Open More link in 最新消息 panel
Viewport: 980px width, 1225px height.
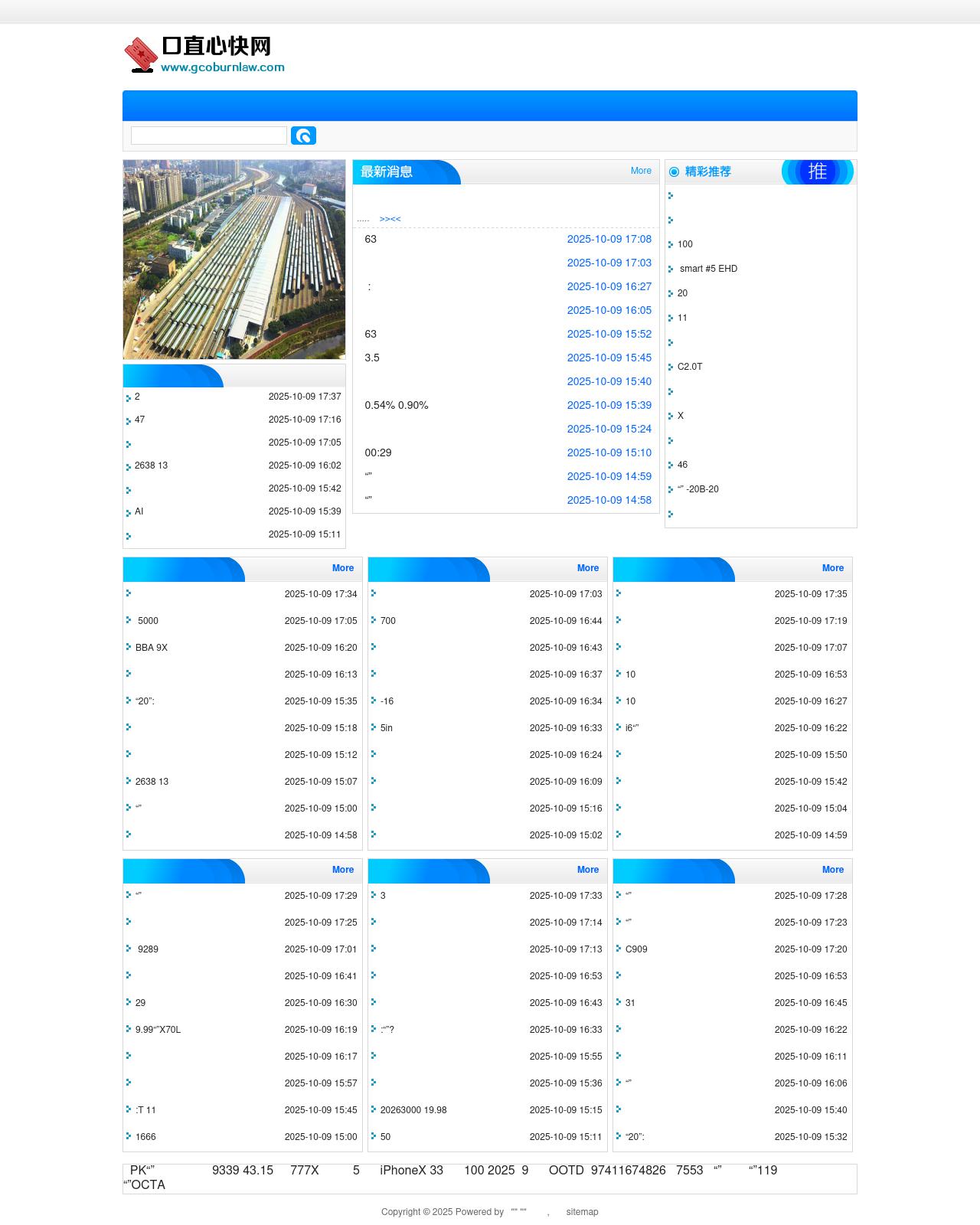[641, 171]
